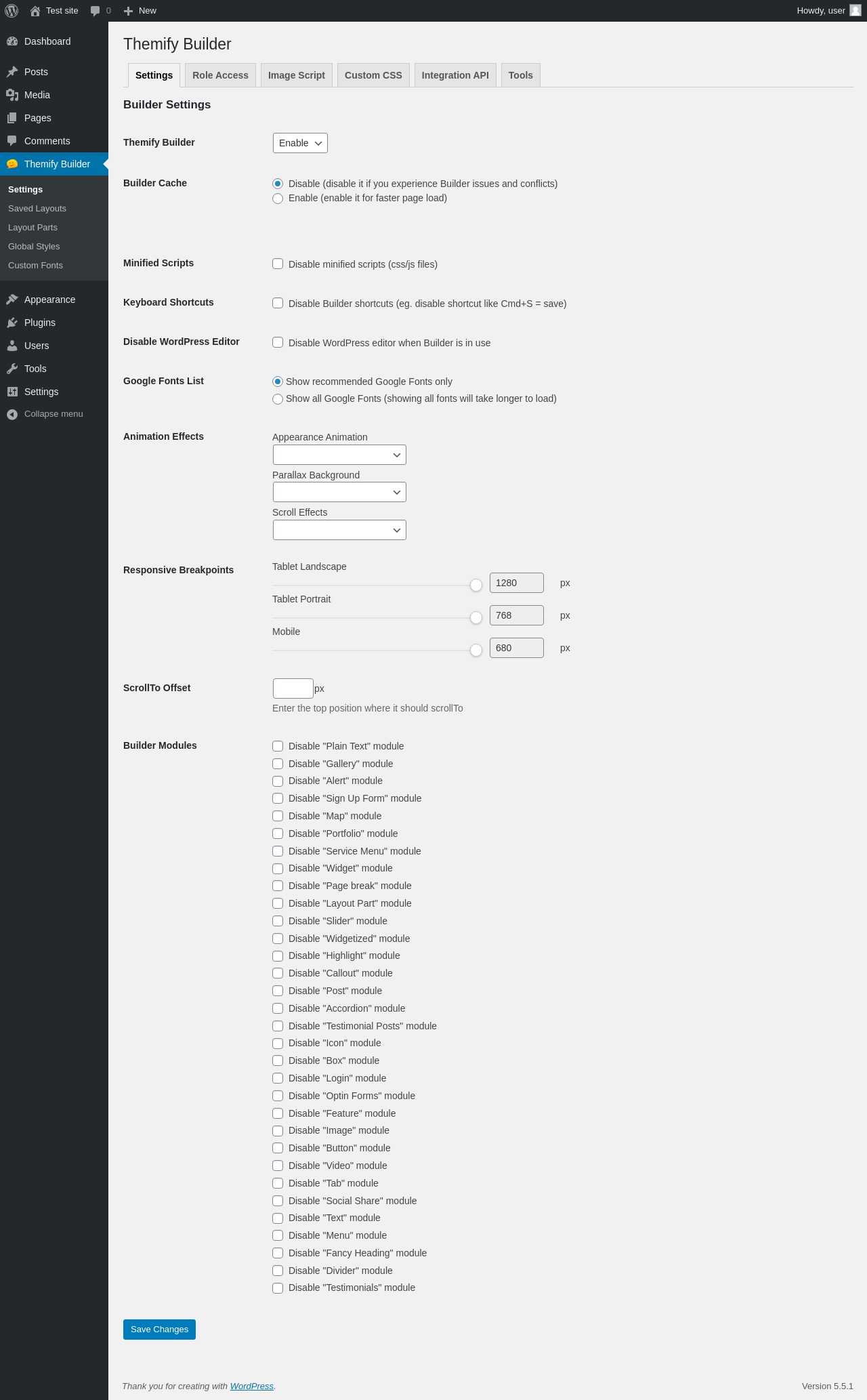Click the Tablet Landscape slider handle
Screen dimensions: 867x1400
(x=476, y=585)
